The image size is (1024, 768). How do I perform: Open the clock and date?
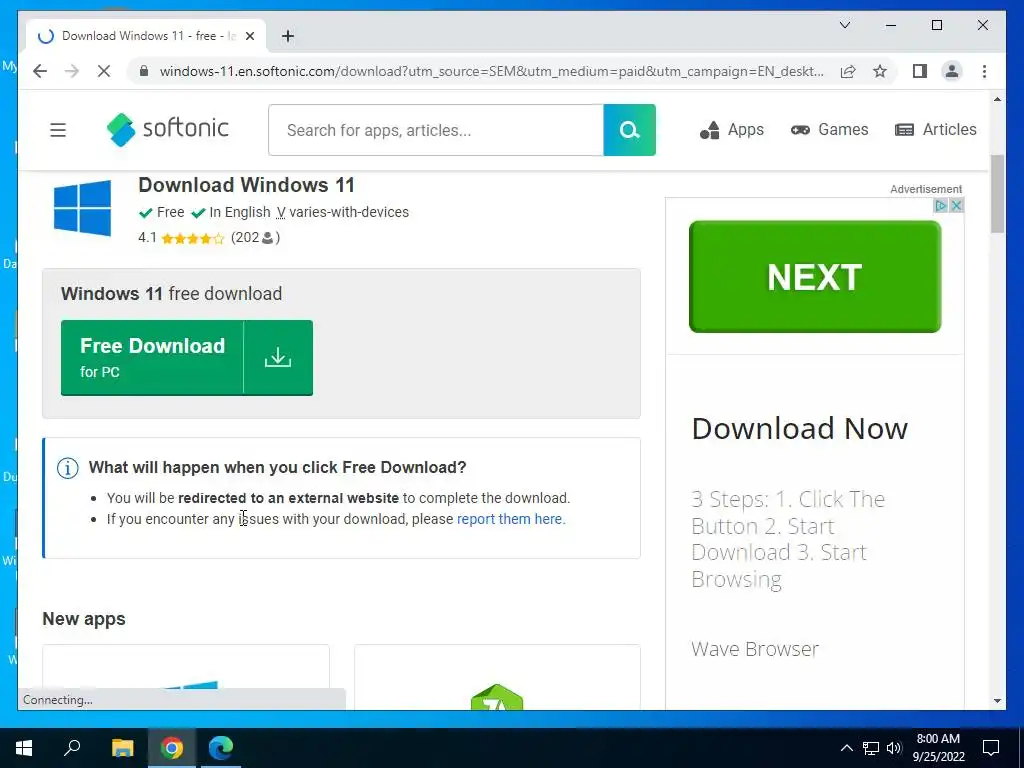[938, 748]
